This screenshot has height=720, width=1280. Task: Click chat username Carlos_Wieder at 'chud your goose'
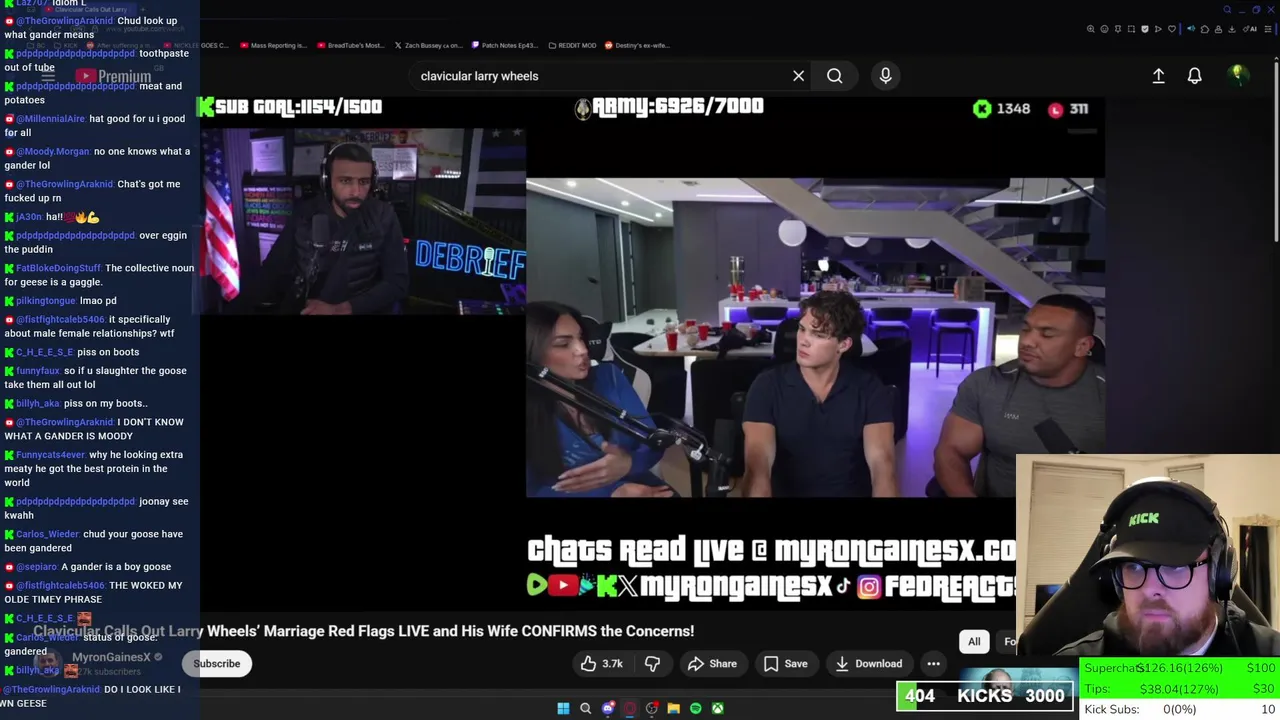46,534
